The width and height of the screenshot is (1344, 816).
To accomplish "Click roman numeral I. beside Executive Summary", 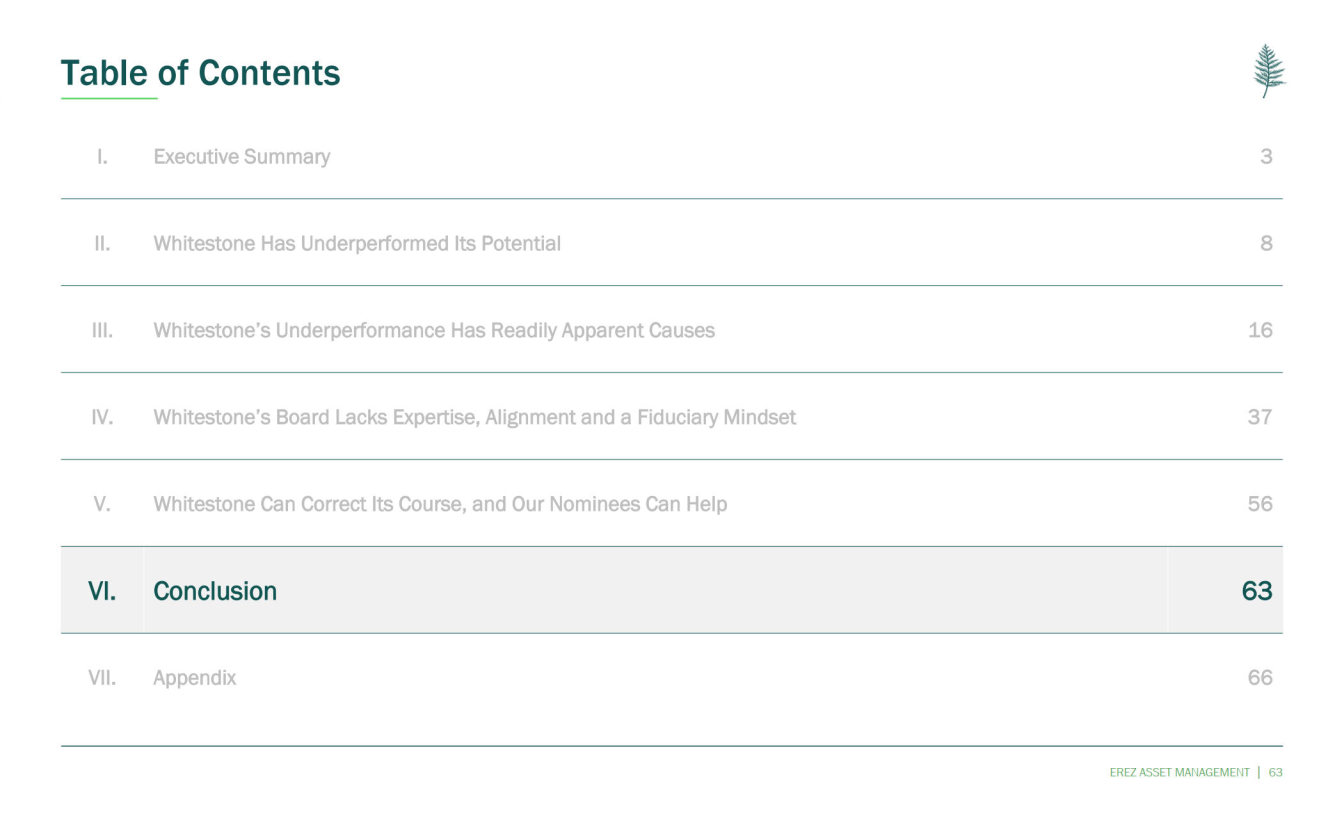I will pos(102,157).
